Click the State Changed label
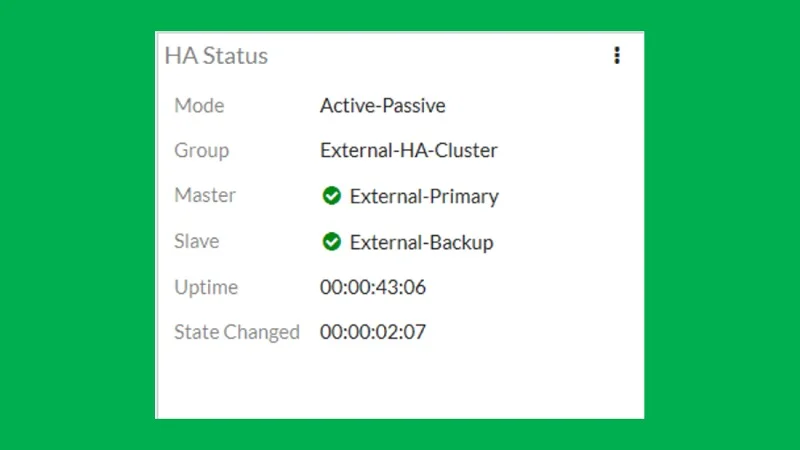 point(237,333)
